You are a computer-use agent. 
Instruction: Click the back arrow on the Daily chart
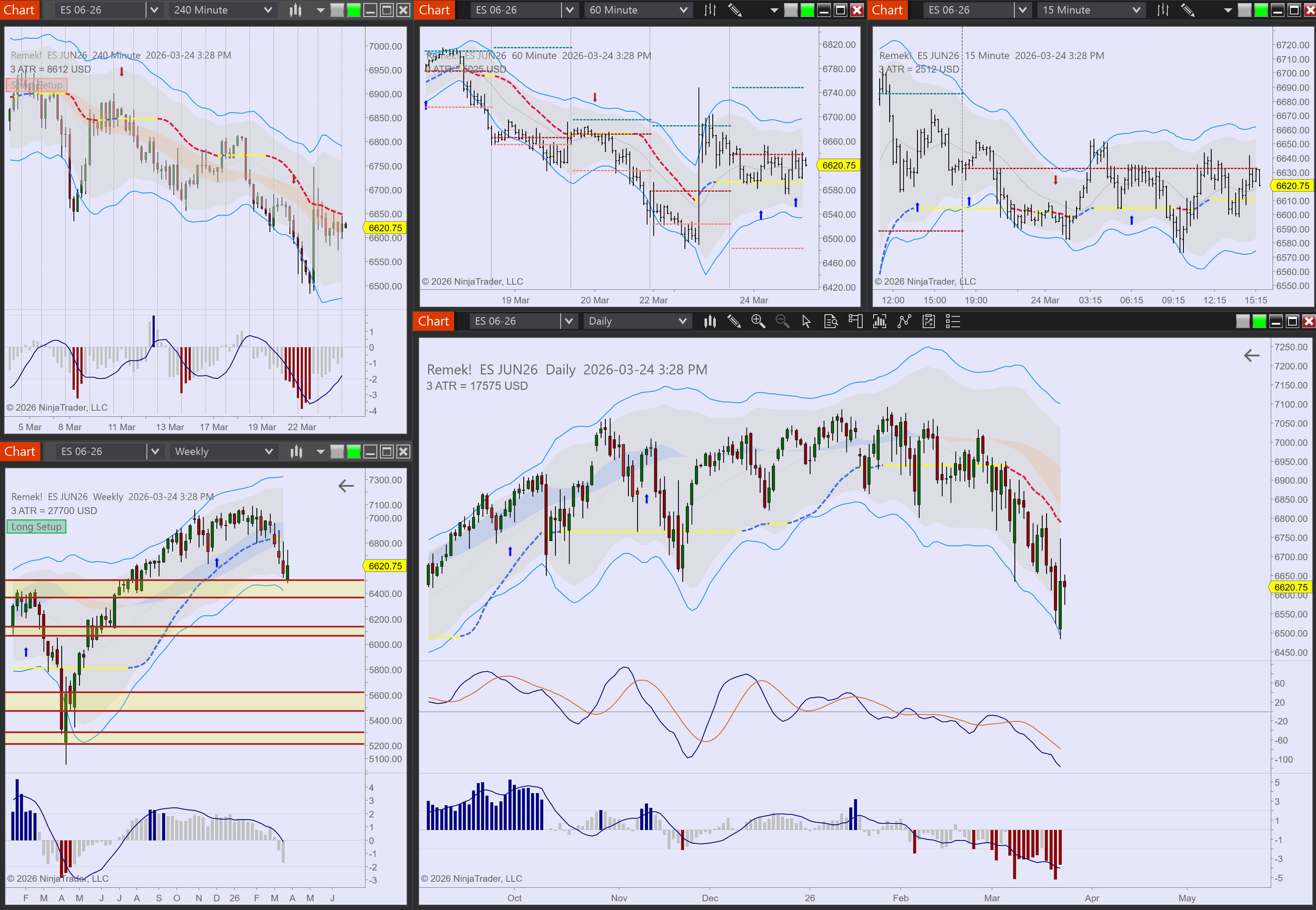[1251, 356]
